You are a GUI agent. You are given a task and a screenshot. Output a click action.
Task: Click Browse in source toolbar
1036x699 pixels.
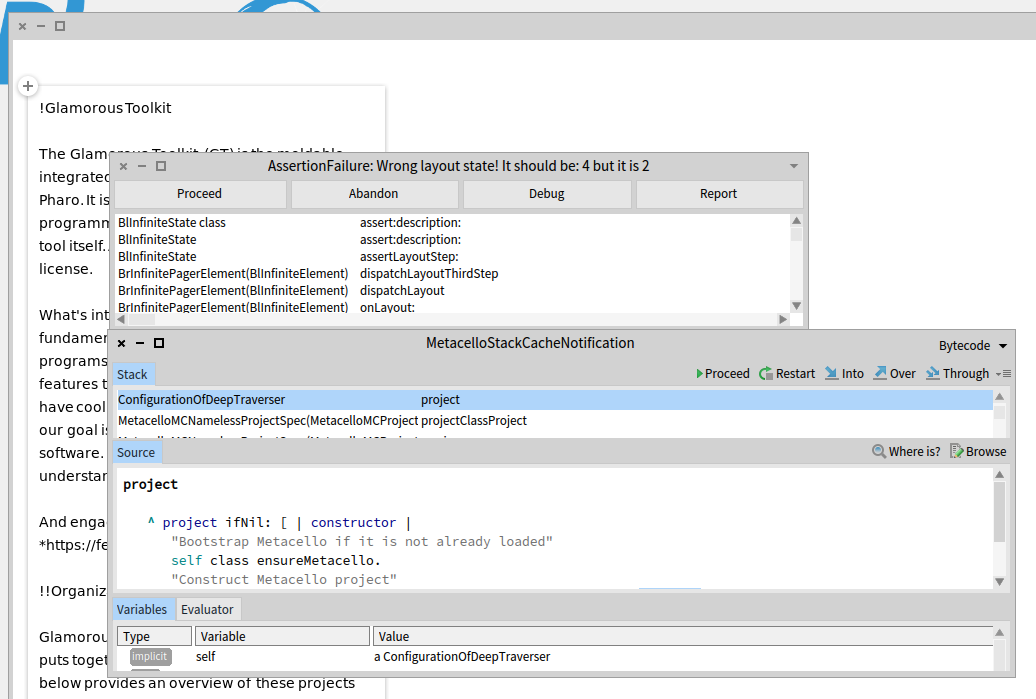[x=978, y=451]
